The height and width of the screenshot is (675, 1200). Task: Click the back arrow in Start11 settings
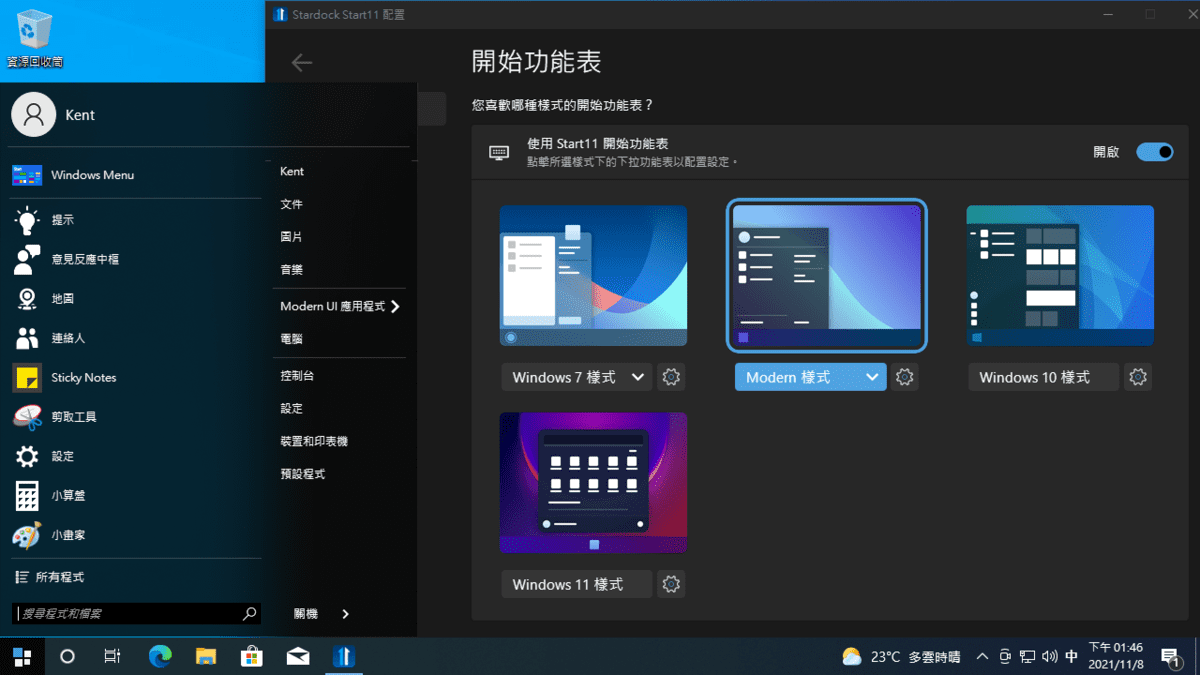point(300,62)
